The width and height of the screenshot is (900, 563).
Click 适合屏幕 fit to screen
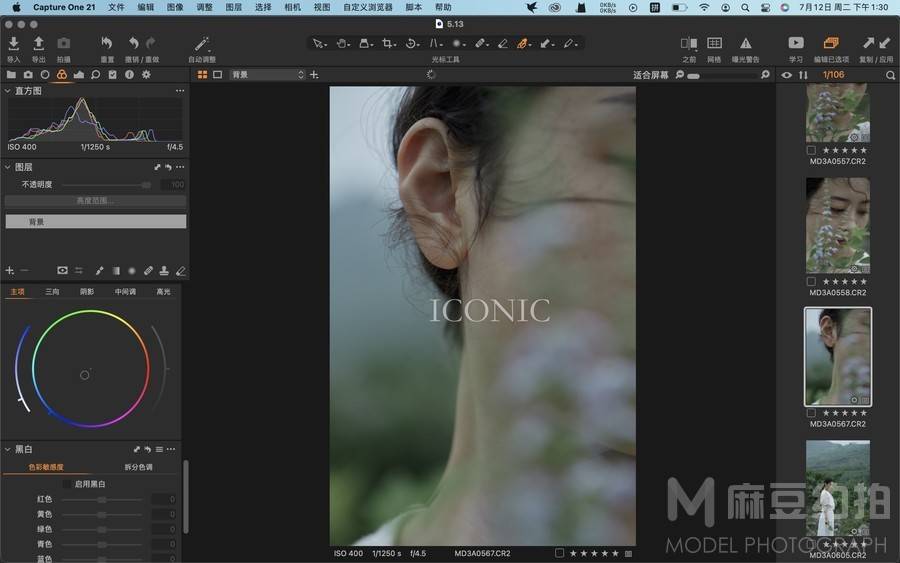[651, 75]
